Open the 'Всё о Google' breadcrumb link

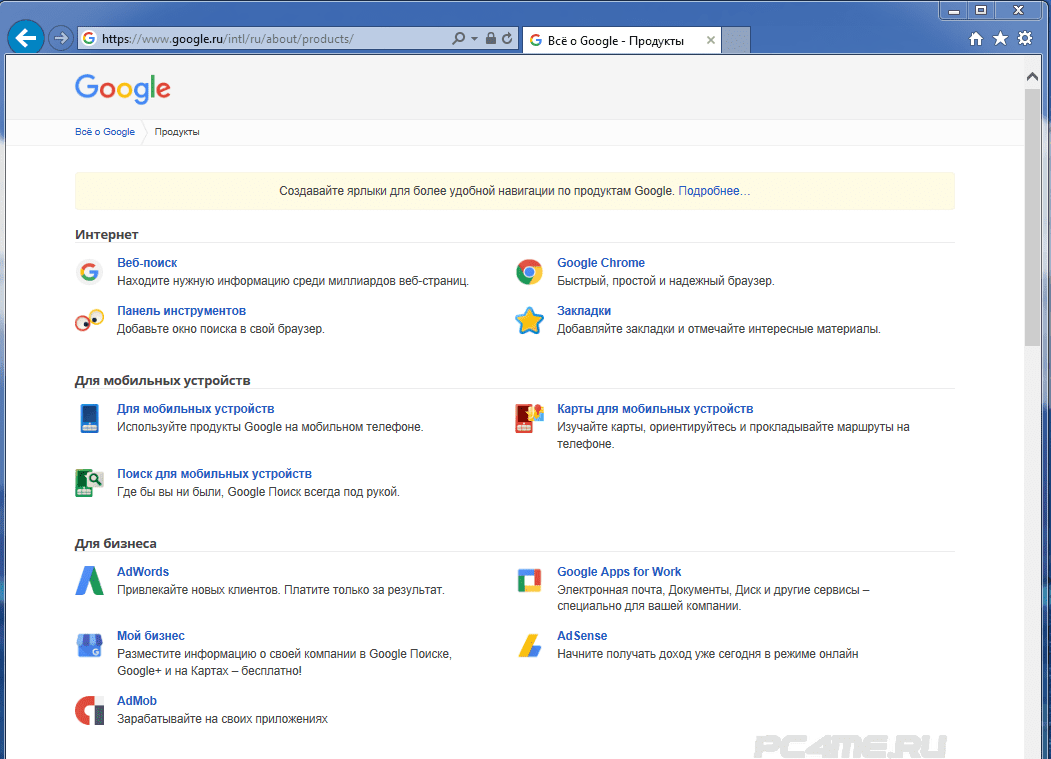tap(105, 132)
